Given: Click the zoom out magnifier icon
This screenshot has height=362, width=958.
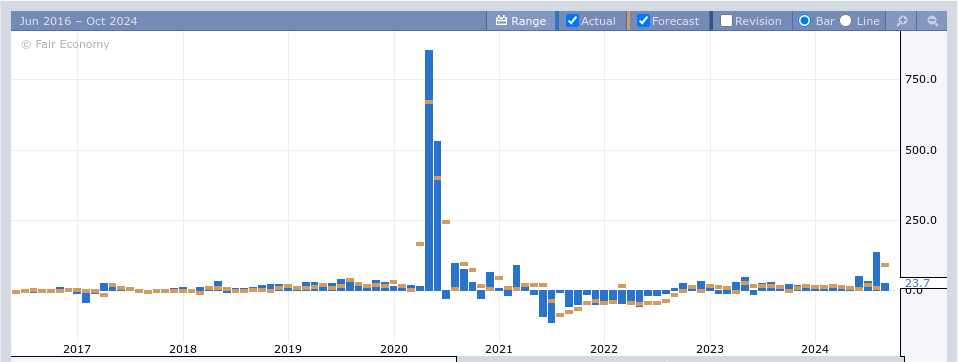Looking at the screenshot, I should 933,21.
